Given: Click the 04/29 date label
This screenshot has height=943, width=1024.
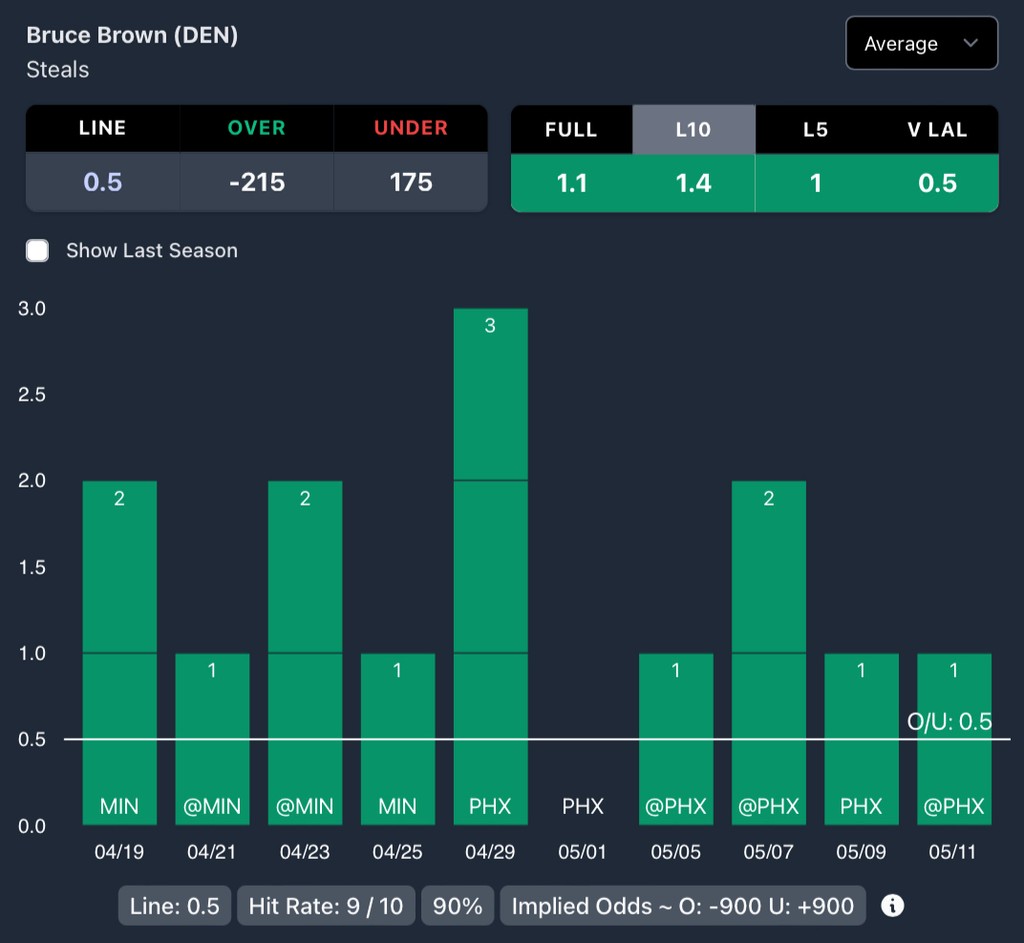Looking at the screenshot, I should coord(490,852).
